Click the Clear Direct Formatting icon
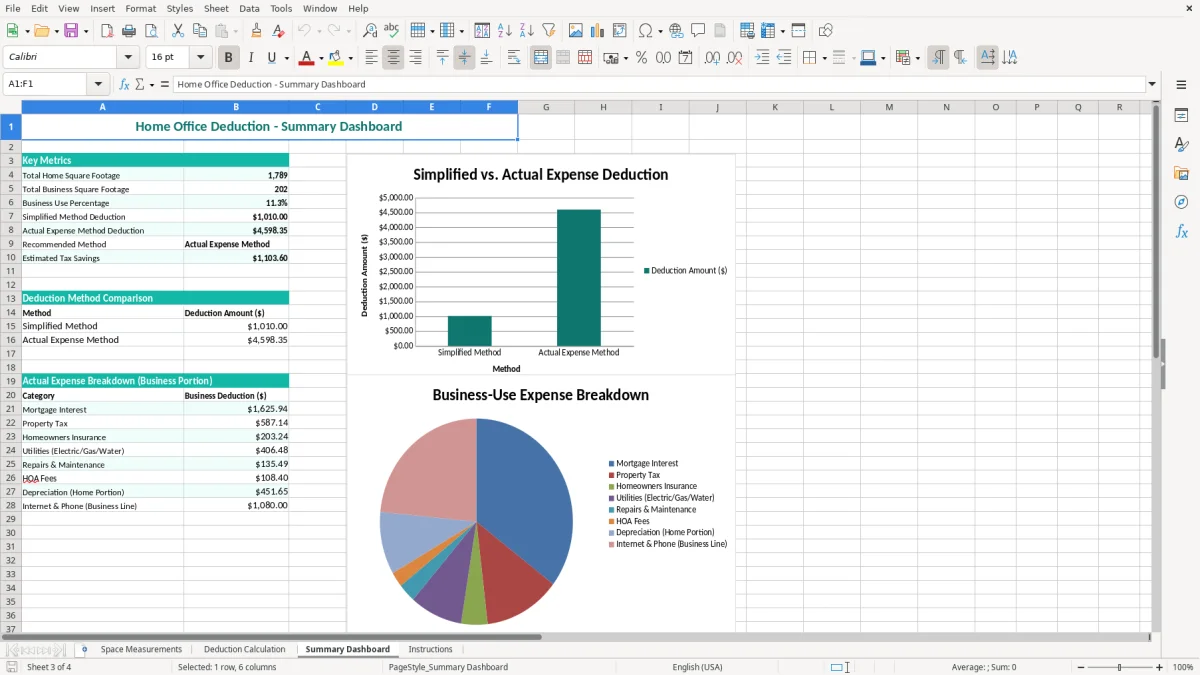 [278, 31]
